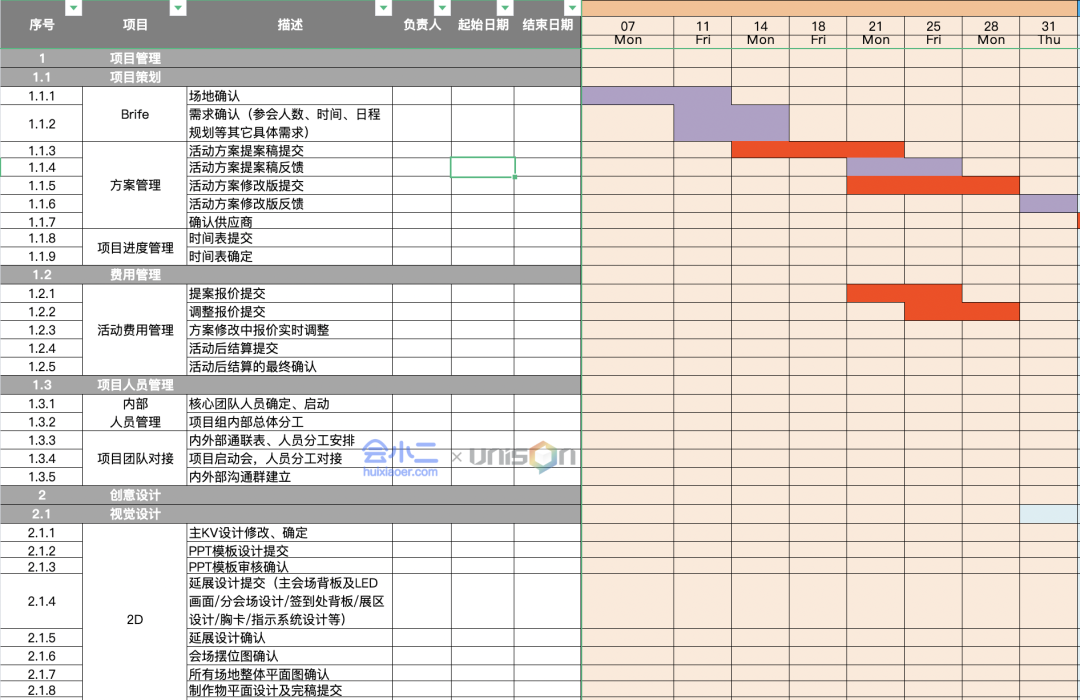Open the 序号 column filter dropdown

coord(72,8)
